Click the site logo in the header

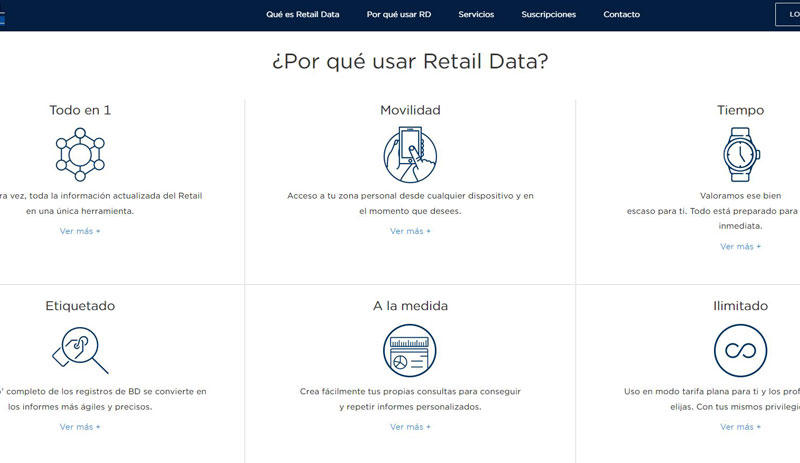click(x=2, y=18)
